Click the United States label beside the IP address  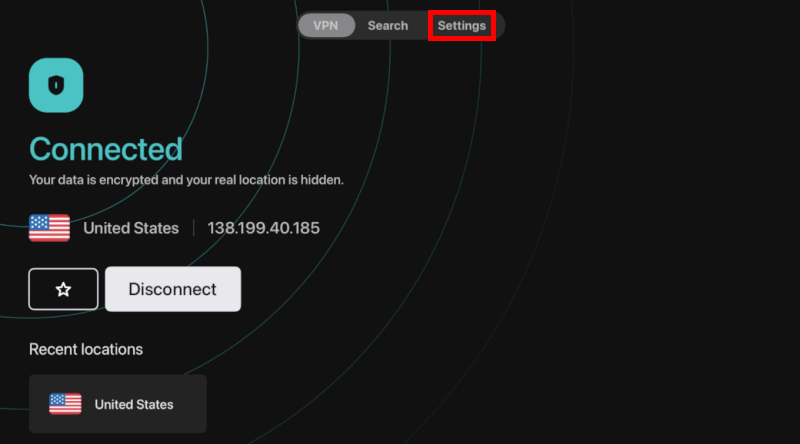coord(131,228)
